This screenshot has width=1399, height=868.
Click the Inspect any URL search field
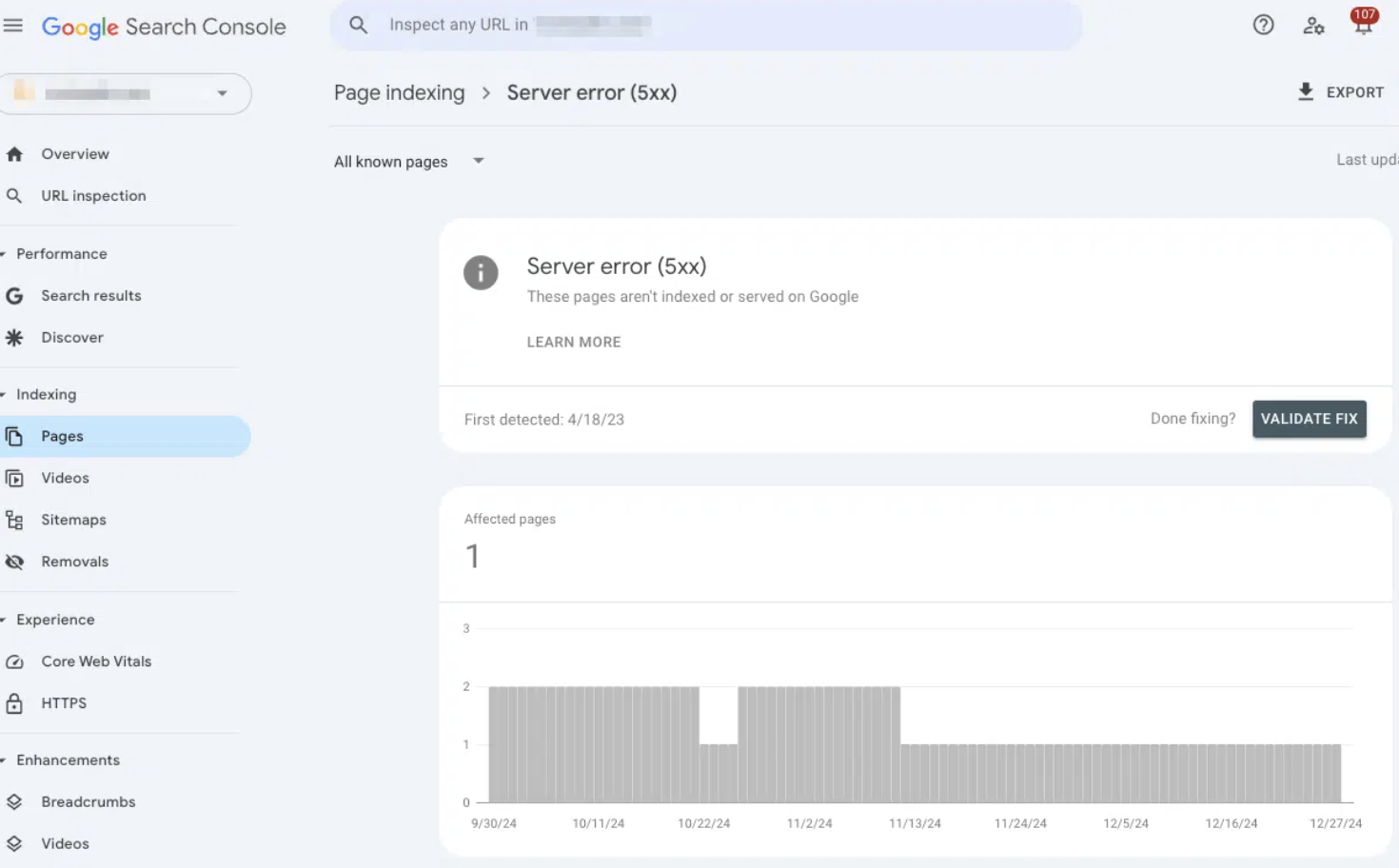pos(704,25)
